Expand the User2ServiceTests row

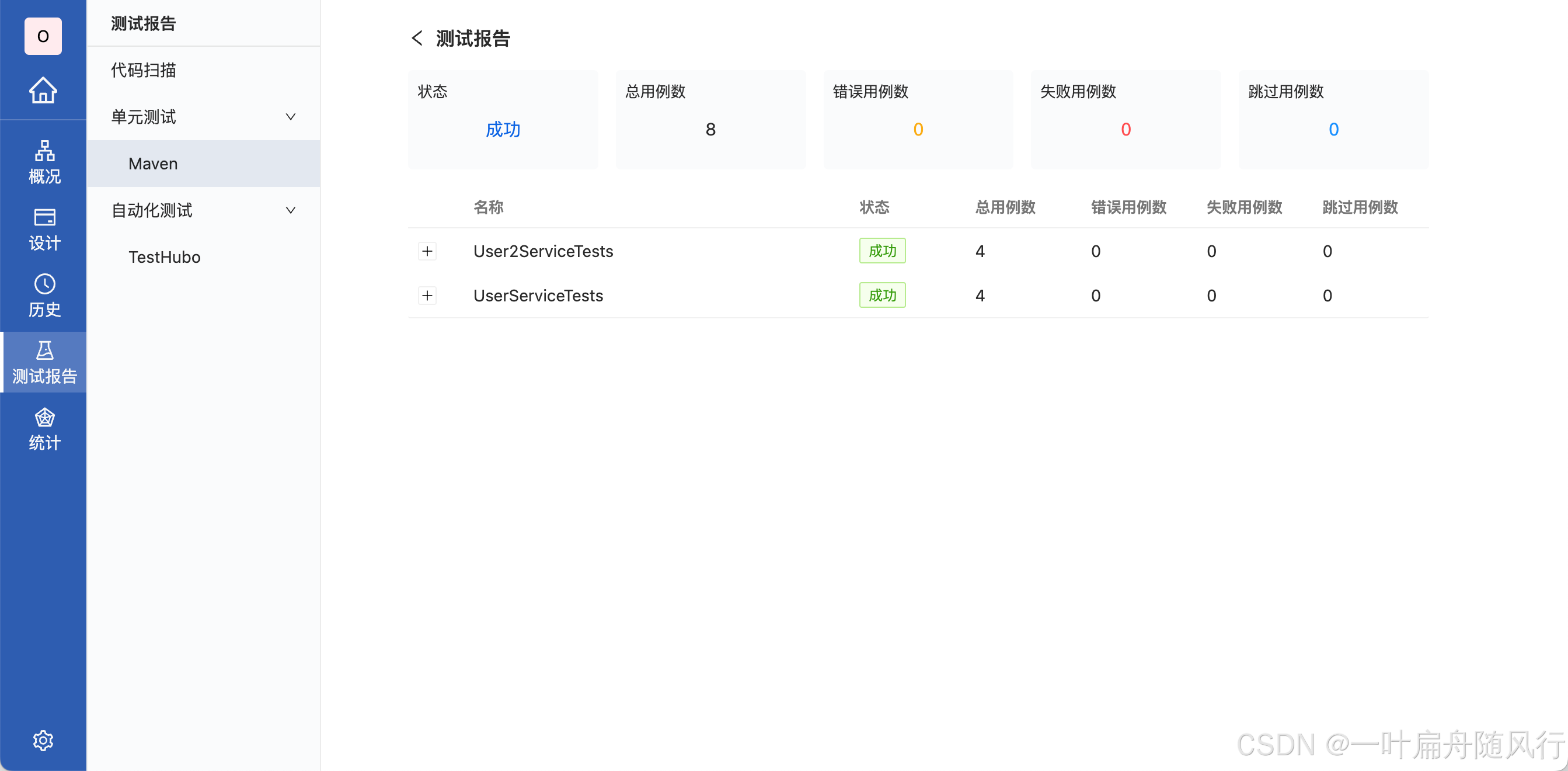[x=427, y=251]
